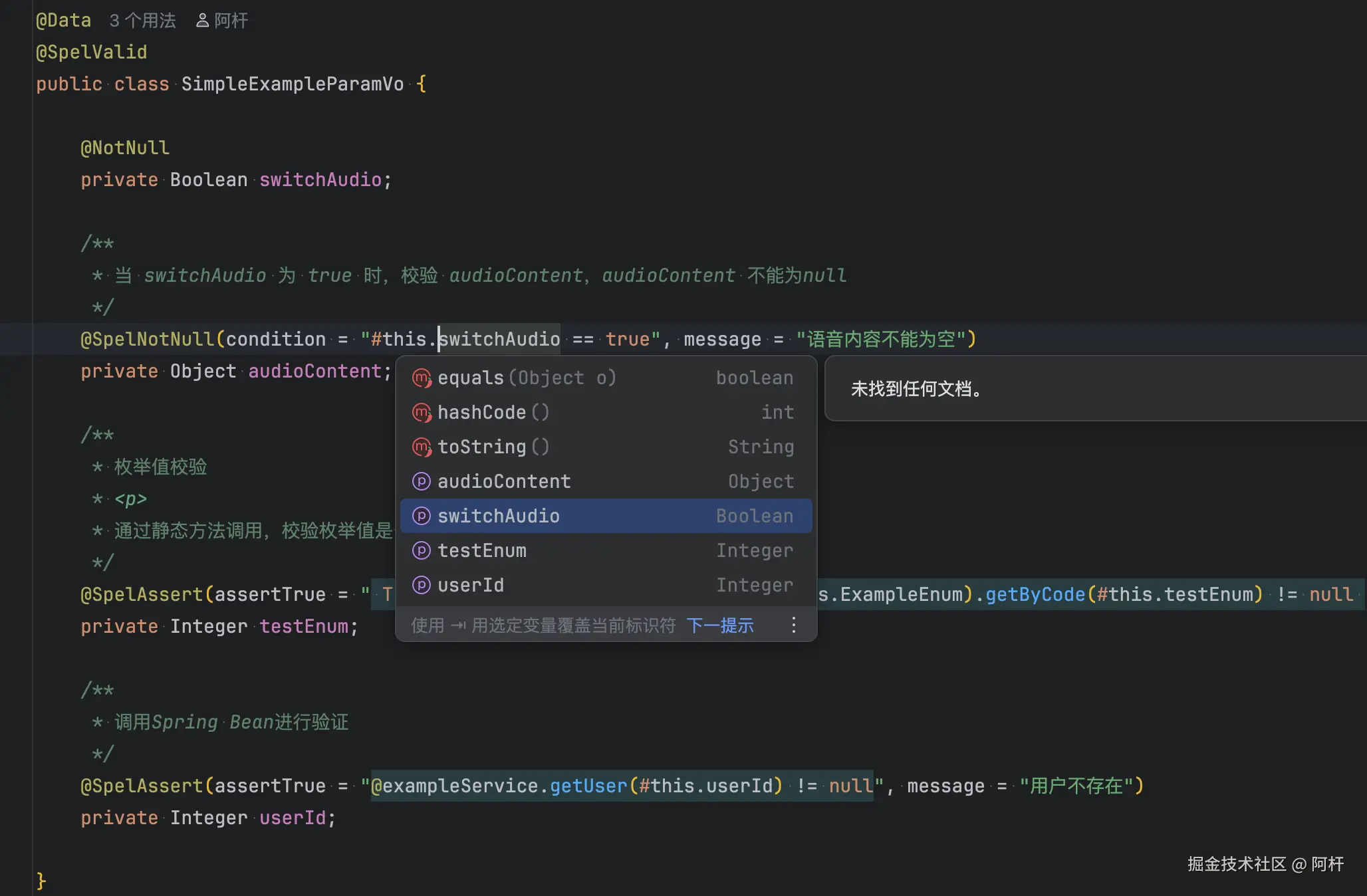
Task: Click the author icon next to 阿杆
Action: coord(202,21)
